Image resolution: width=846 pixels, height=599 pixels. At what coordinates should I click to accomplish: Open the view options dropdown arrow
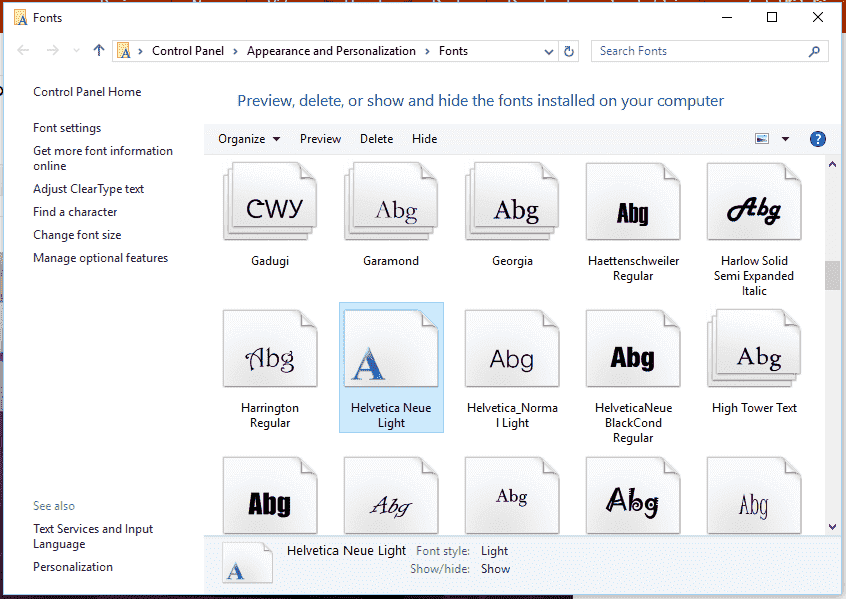point(786,139)
